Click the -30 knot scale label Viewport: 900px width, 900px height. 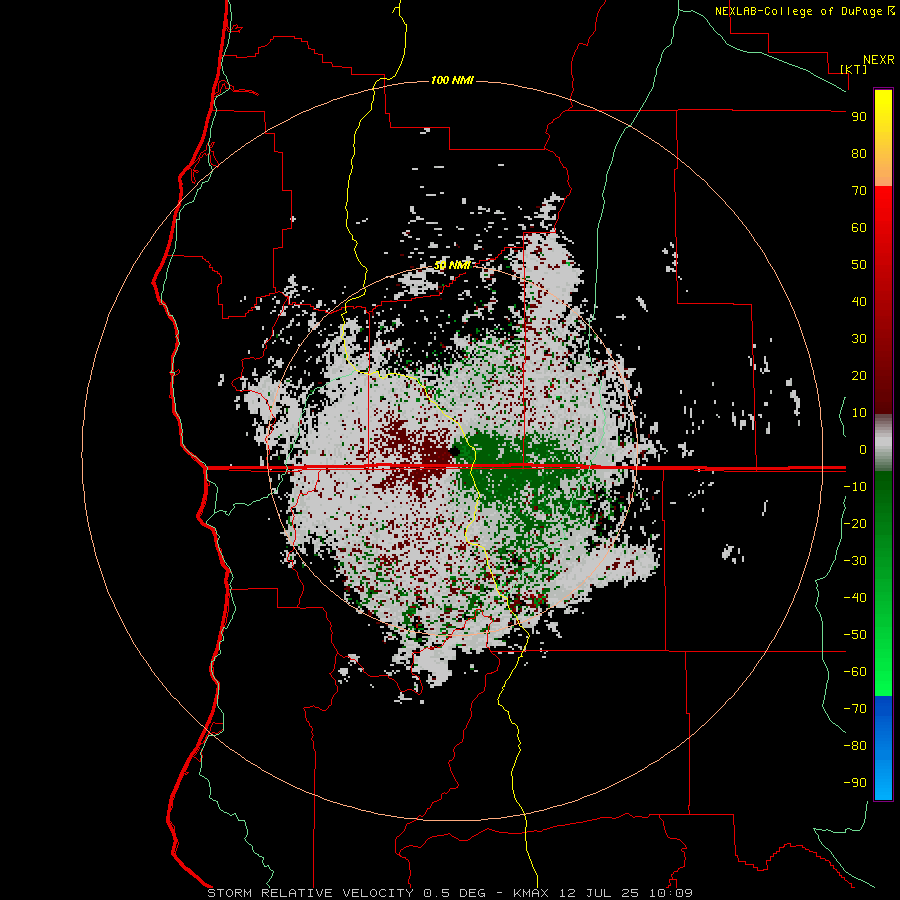855,561
